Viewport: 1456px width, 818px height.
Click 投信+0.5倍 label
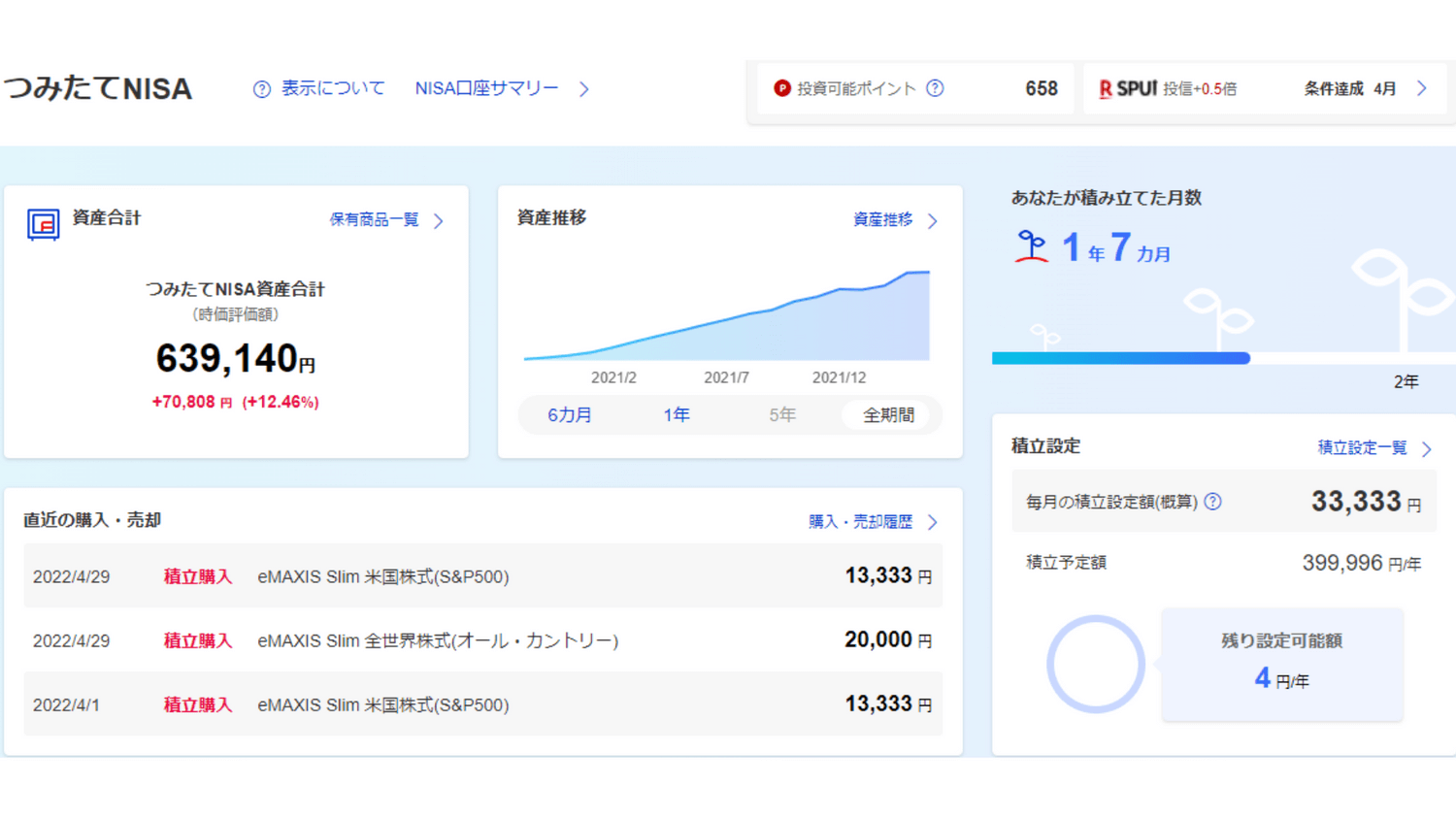click(x=1200, y=88)
